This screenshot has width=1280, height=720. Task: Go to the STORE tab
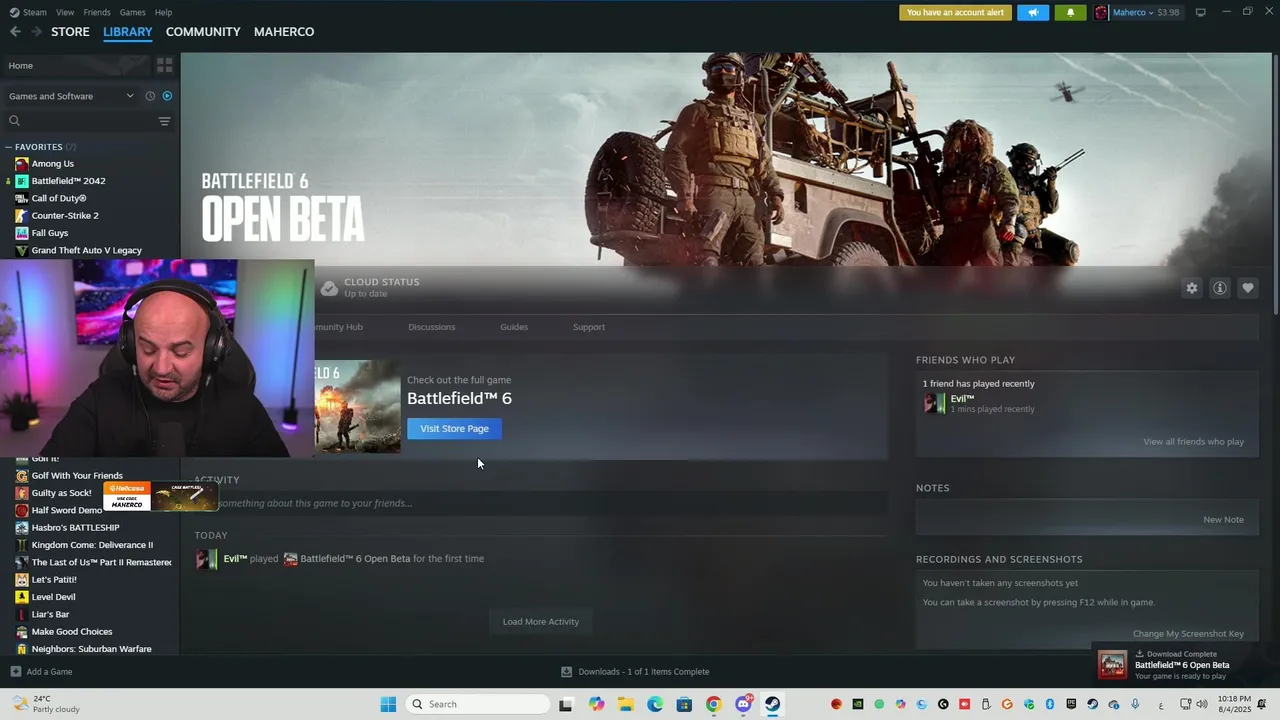(x=70, y=32)
